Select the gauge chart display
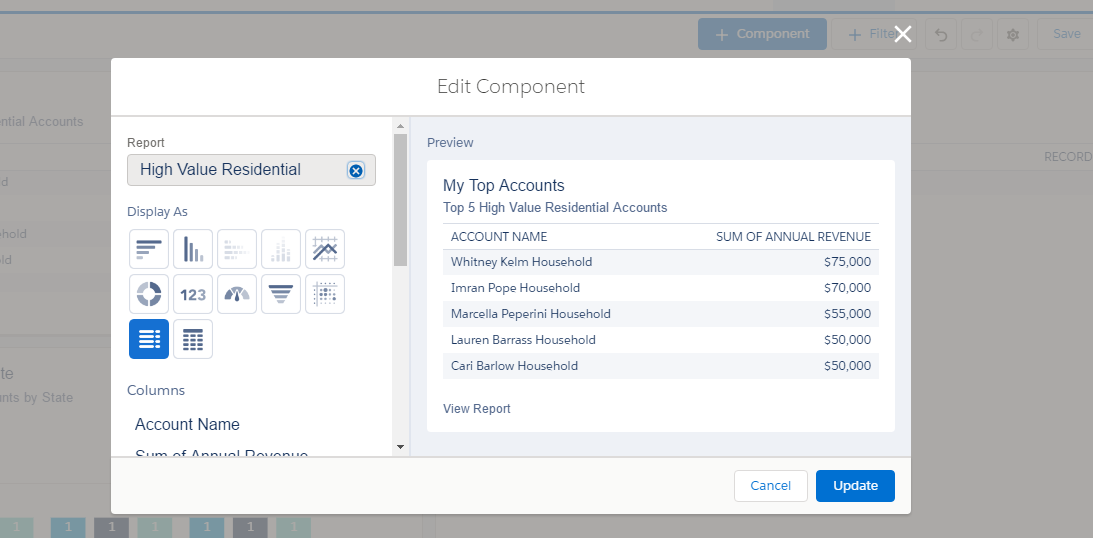This screenshot has width=1093, height=538. (237, 294)
